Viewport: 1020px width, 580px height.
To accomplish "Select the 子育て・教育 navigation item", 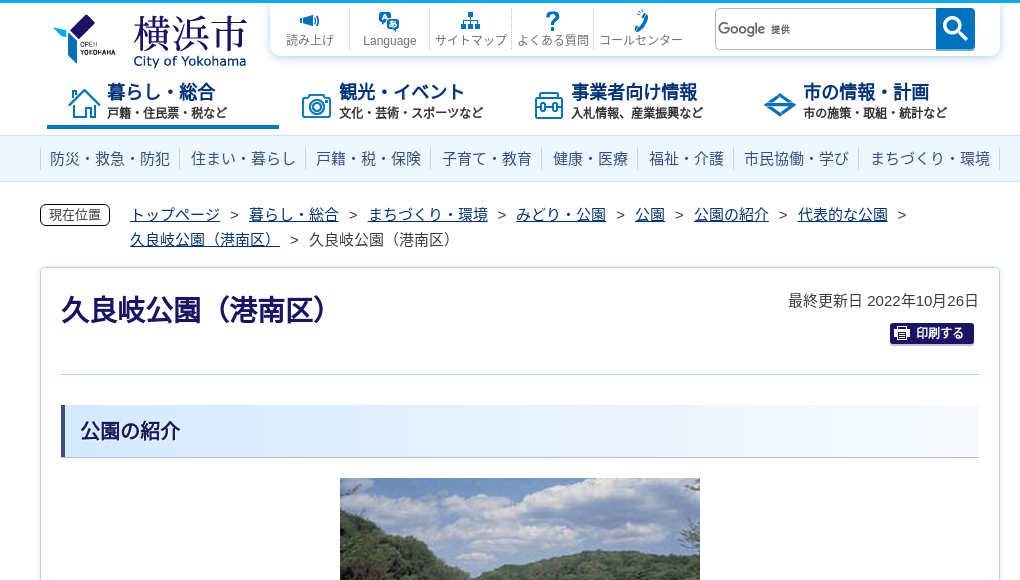I will point(487,158).
